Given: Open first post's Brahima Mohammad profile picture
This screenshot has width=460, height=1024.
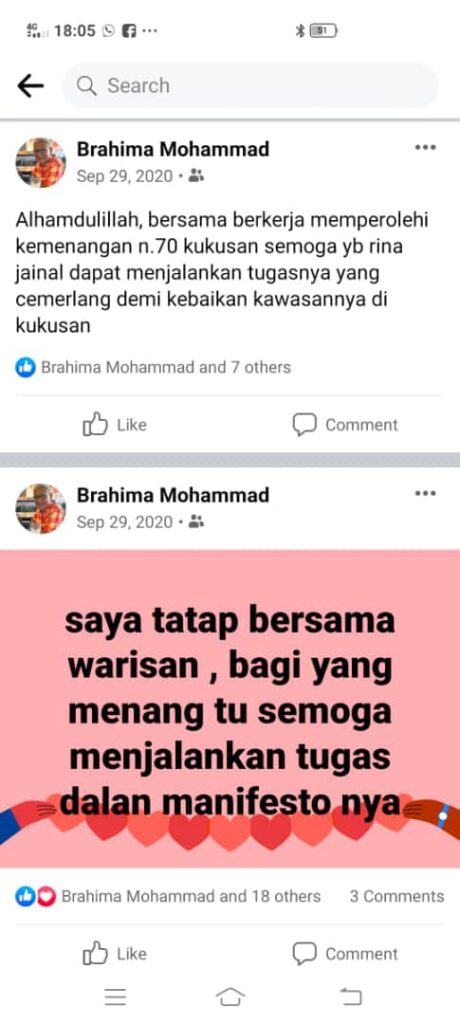Looking at the screenshot, I should click(41, 163).
